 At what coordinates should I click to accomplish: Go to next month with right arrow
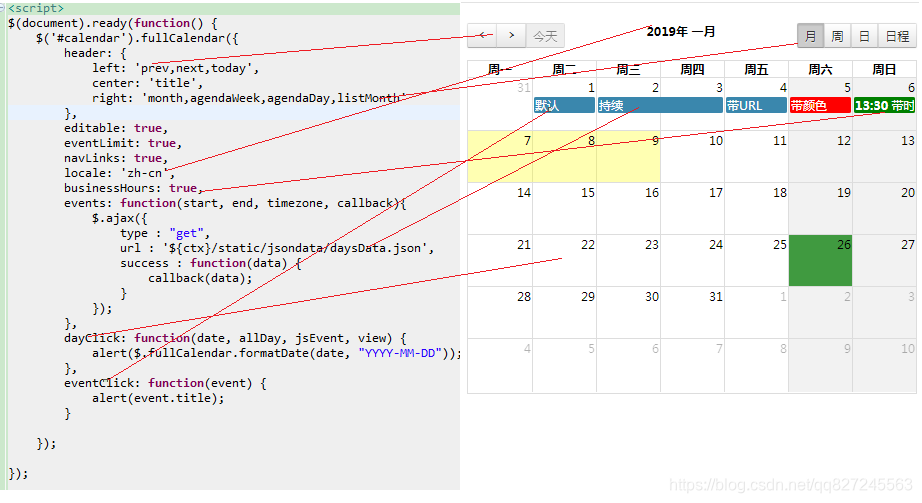pos(512,35)
